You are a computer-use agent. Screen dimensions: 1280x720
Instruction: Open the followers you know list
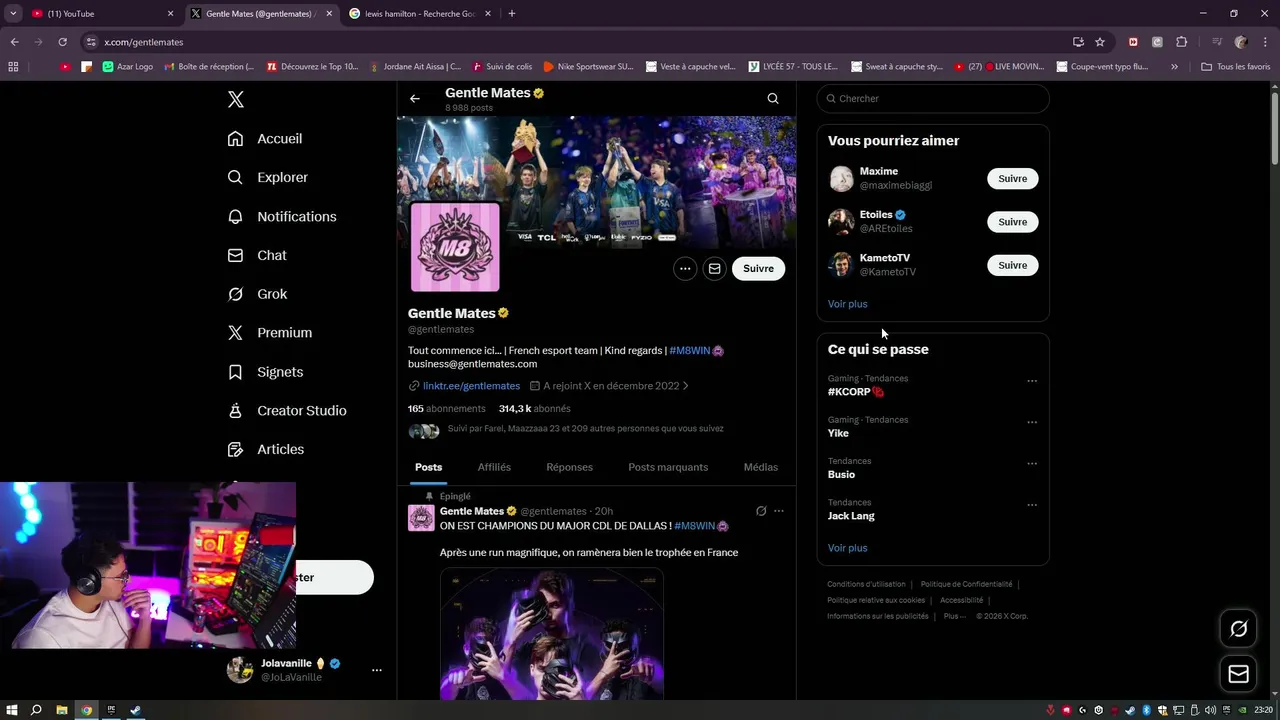tap(585, 429)
